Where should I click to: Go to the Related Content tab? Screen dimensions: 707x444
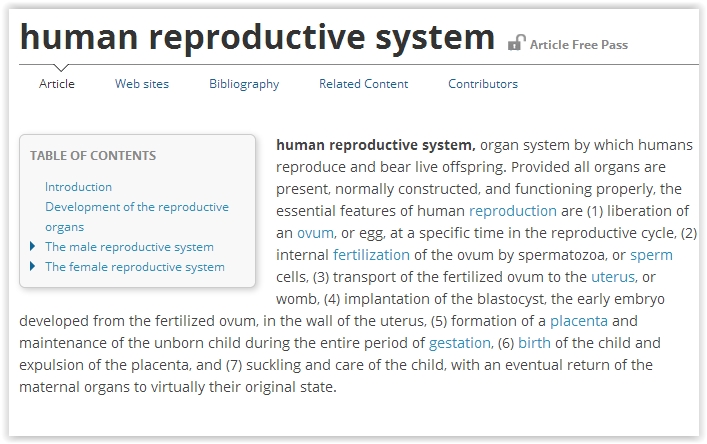(x=363, y=84)
